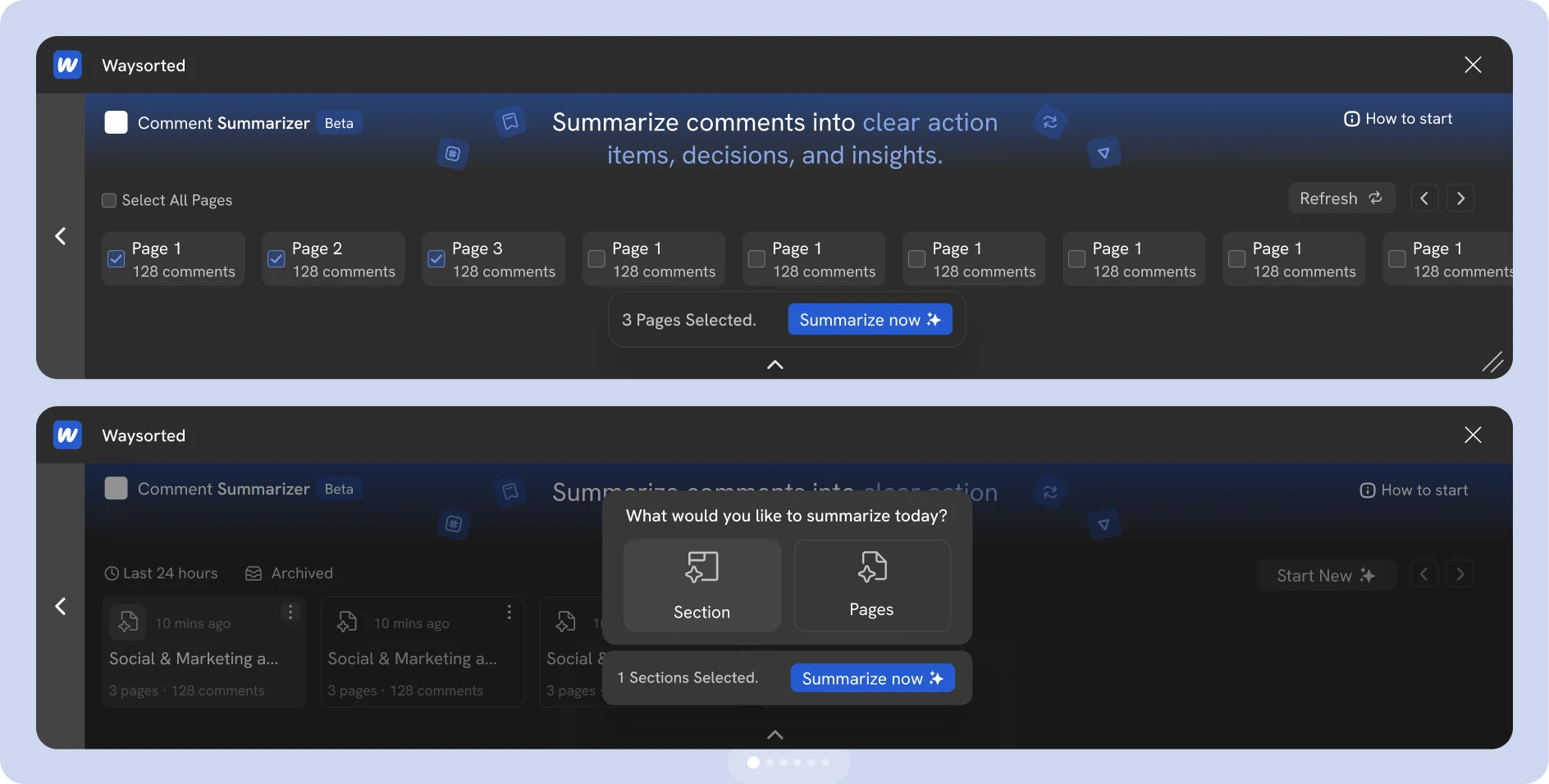1549x784 pixels.
Task: Close the bottom Waysorted window
Action: 1473,435
